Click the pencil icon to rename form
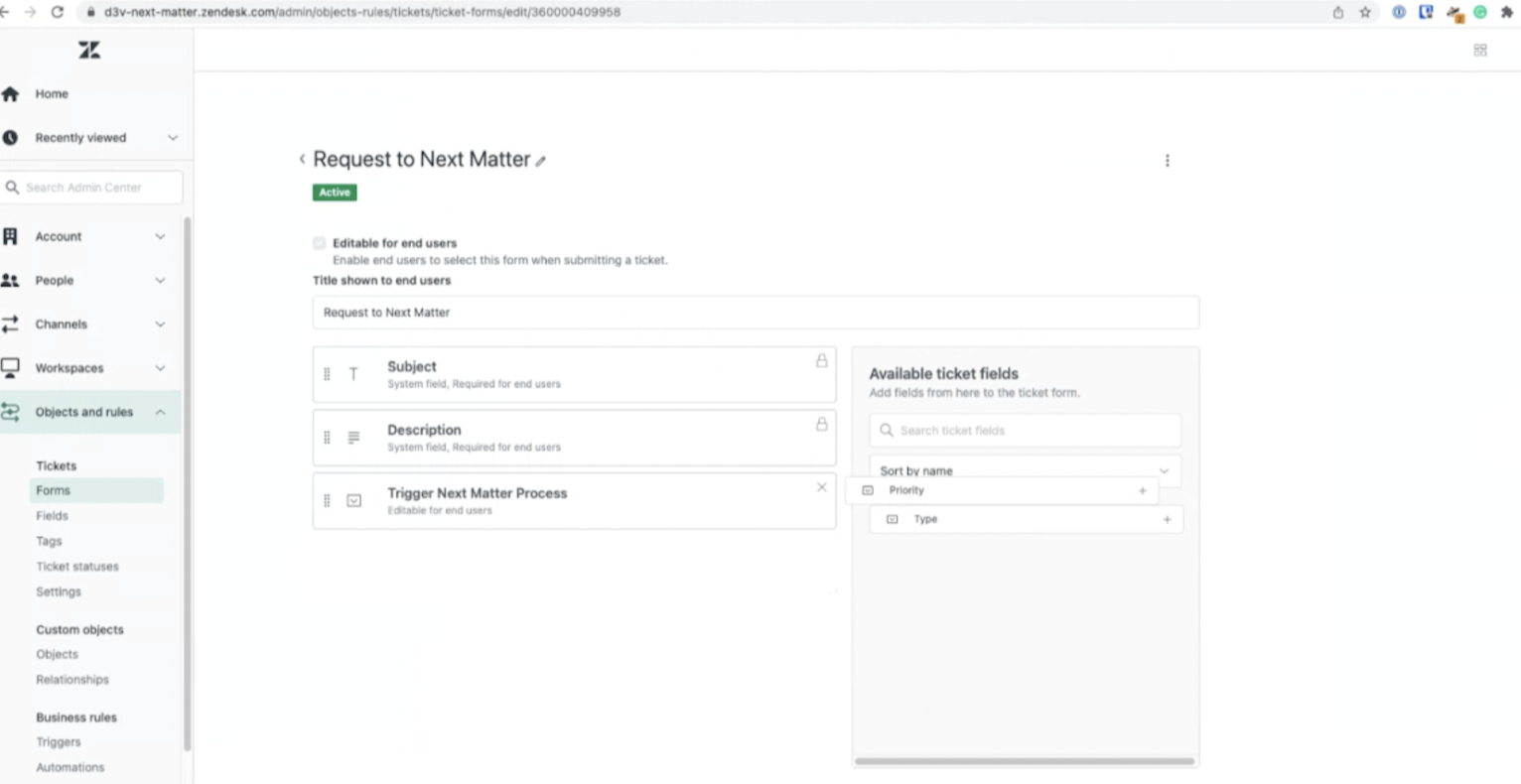Viewport: 1521px width, 784px height. coord(541,161)
